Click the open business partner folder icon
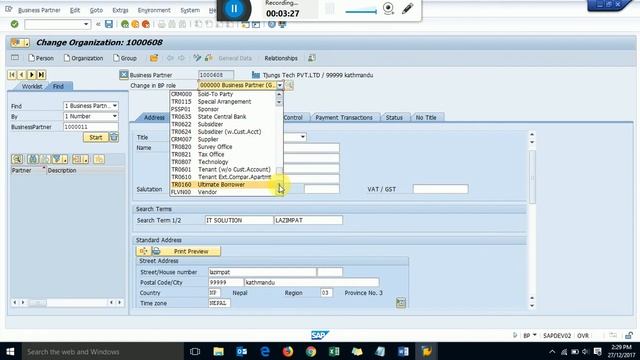Screen dimensions: 640x360 coord(154,58)
